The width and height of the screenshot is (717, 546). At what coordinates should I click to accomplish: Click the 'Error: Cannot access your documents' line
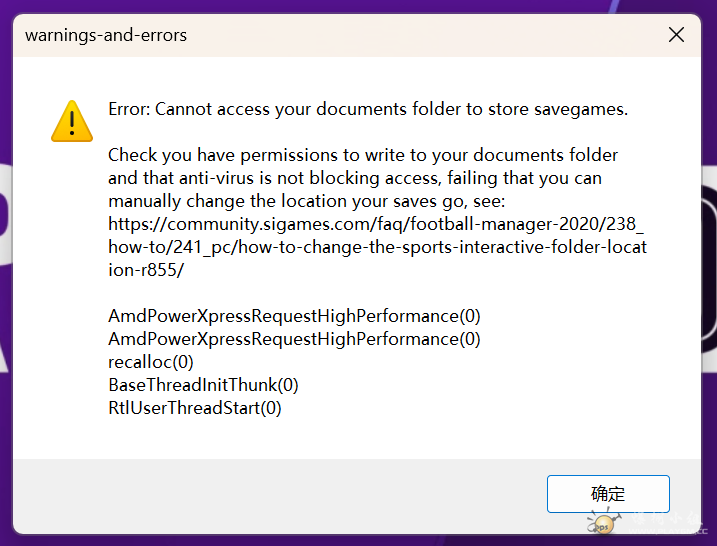point(368,109)
